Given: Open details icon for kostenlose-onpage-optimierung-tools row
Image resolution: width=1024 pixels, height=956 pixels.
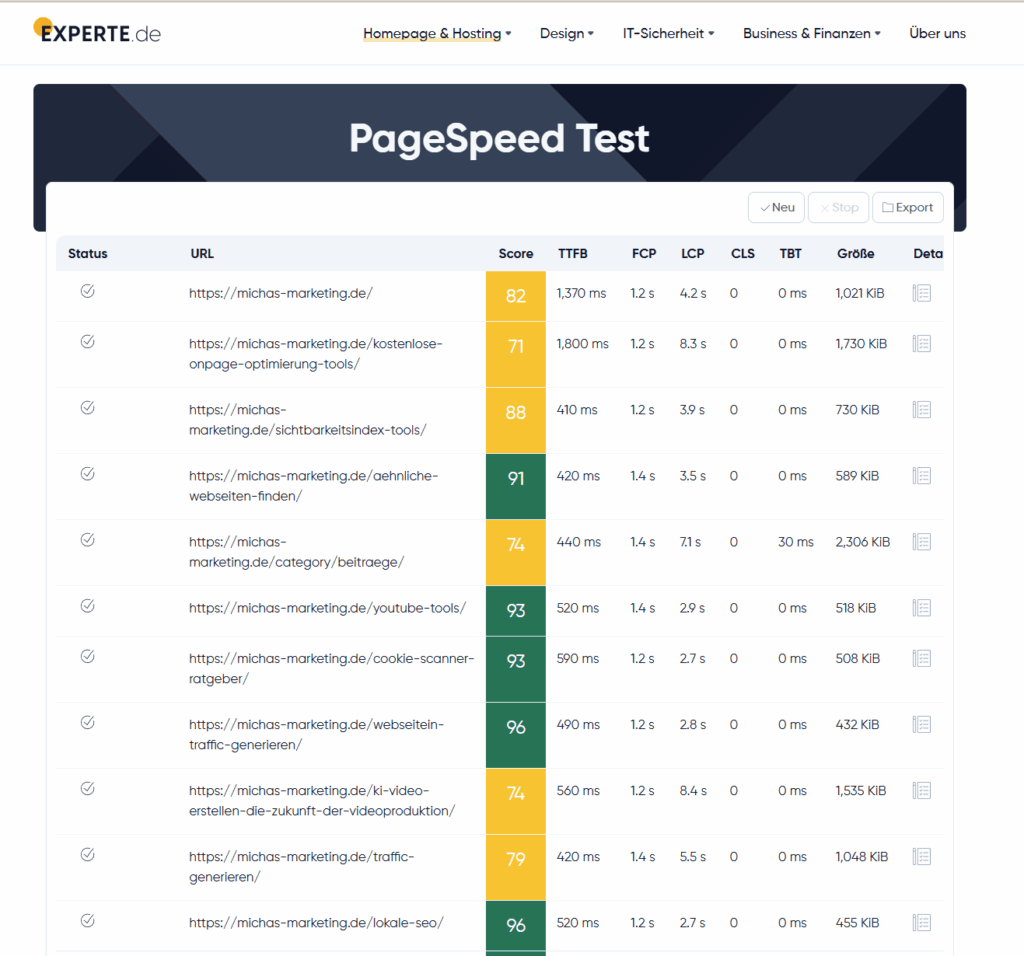Looking at the screenshot, I should [x=921, y=343].
